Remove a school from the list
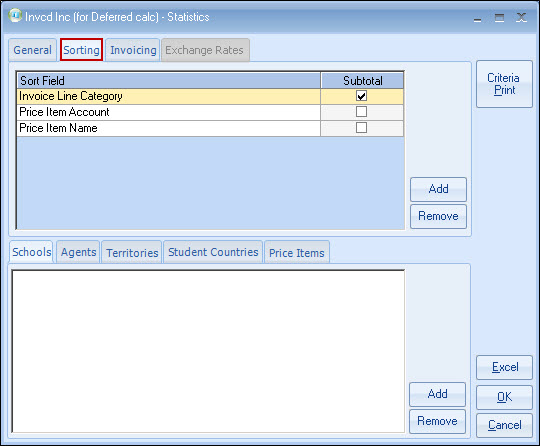This screenshot has width=540, height=446. (x=437, y=421)
